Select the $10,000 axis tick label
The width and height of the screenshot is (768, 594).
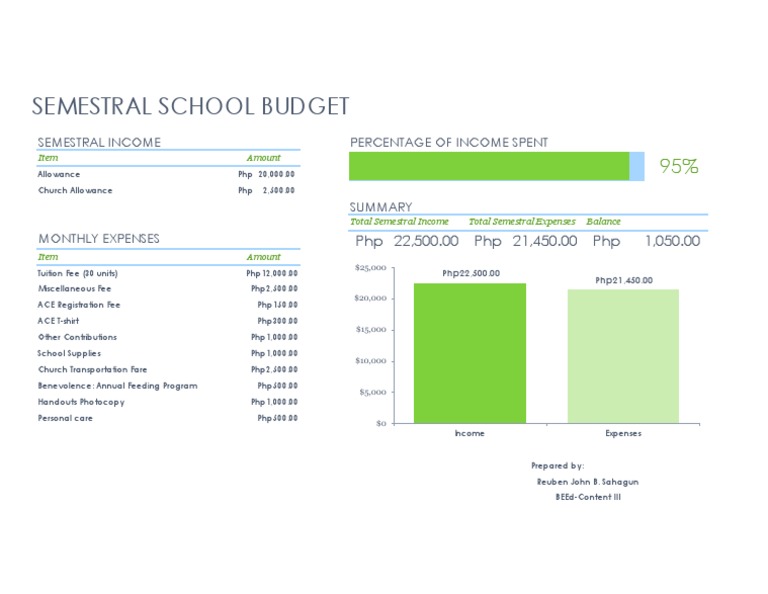pos(371,361)
